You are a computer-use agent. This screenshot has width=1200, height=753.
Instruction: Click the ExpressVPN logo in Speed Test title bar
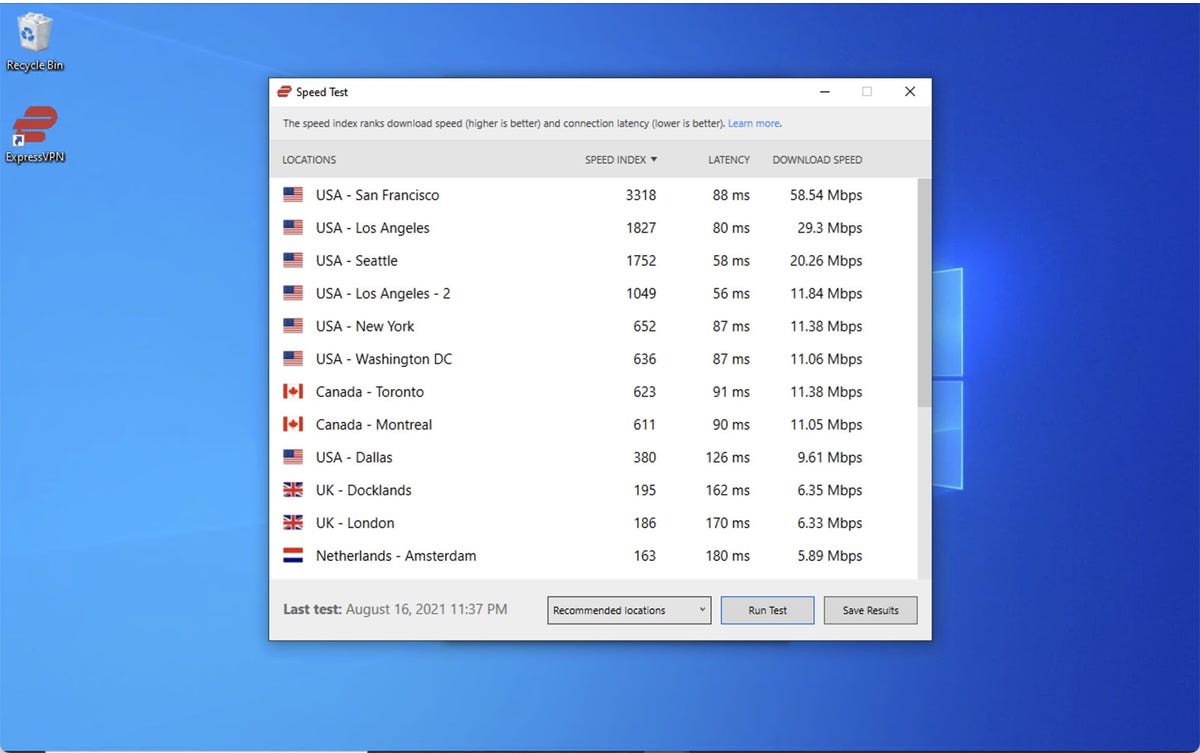284,92
